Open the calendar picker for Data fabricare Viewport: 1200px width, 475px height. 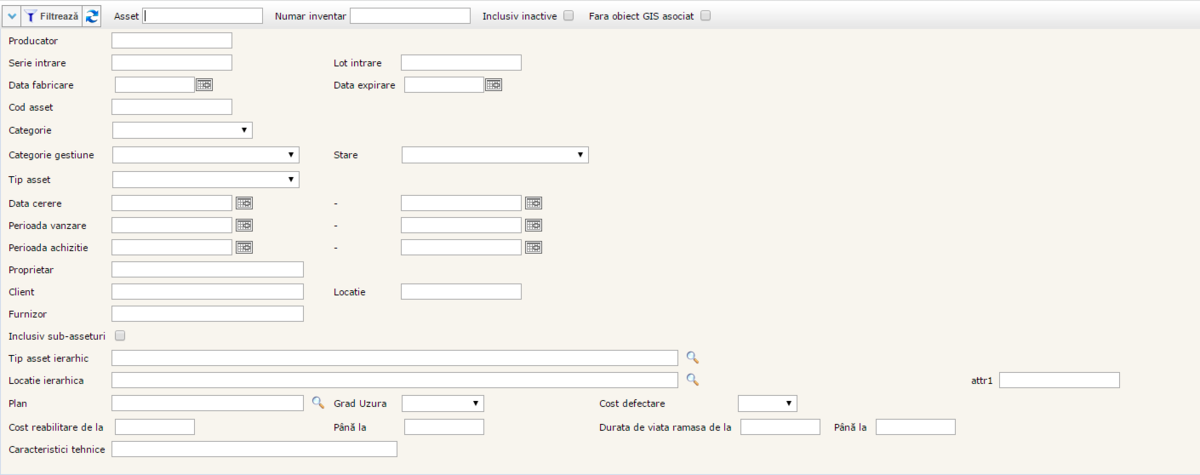(204, 85)
